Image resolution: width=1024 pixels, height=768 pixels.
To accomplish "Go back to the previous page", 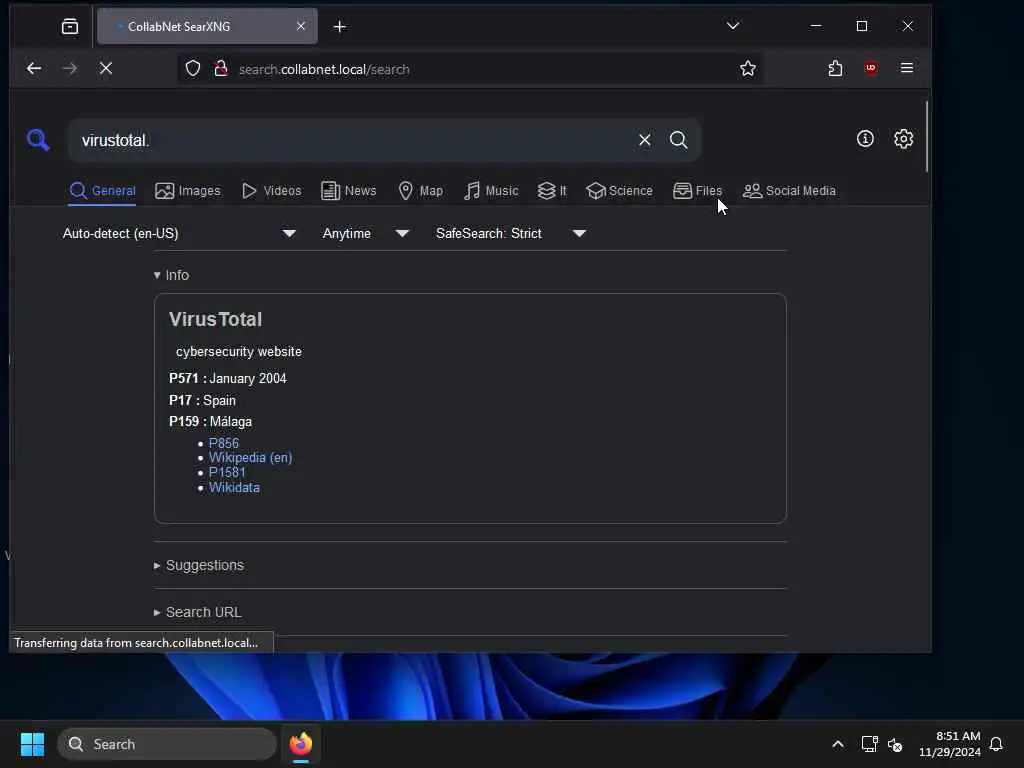I will (34, 69).
